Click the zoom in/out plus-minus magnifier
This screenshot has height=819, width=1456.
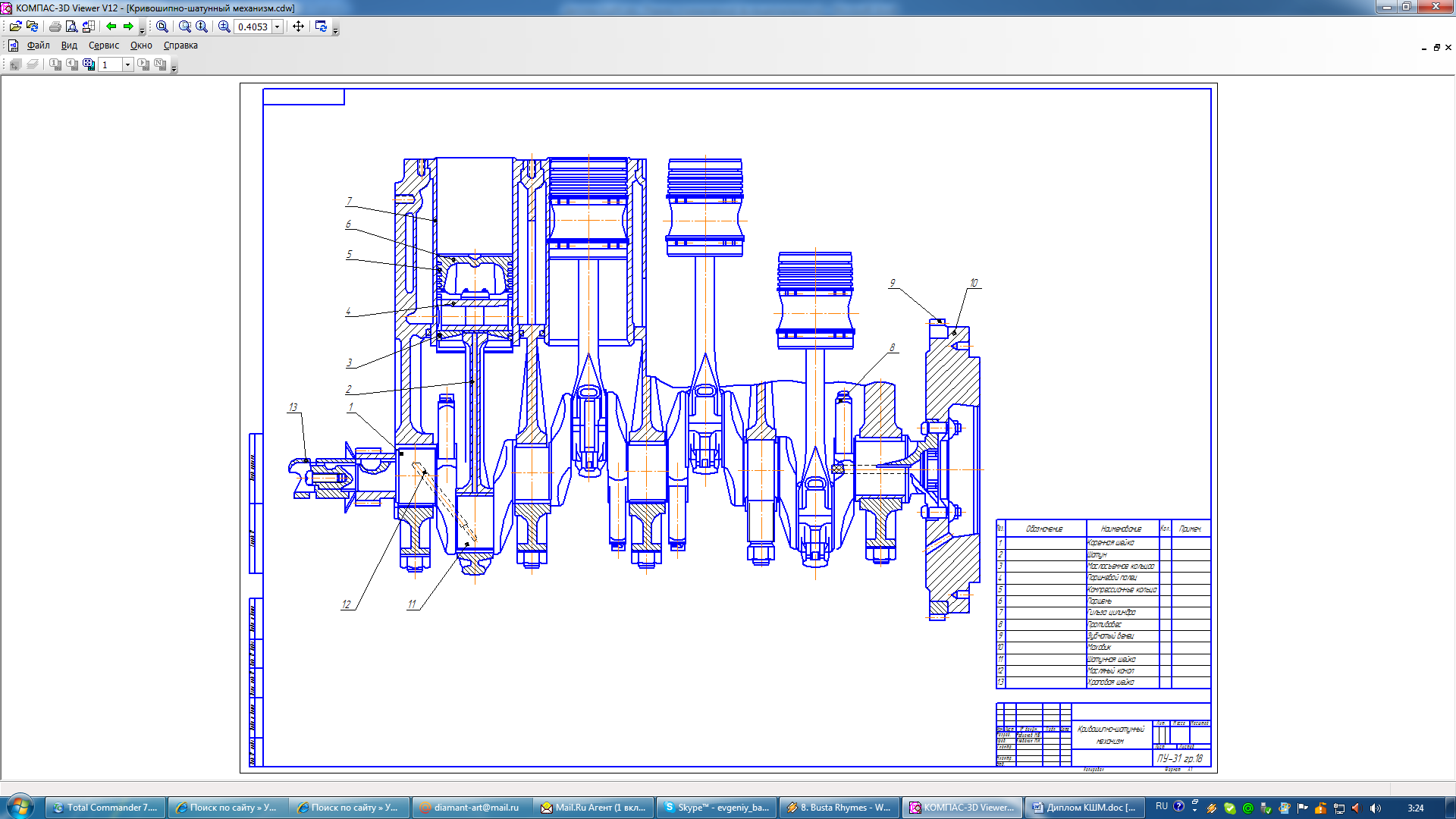224,27
